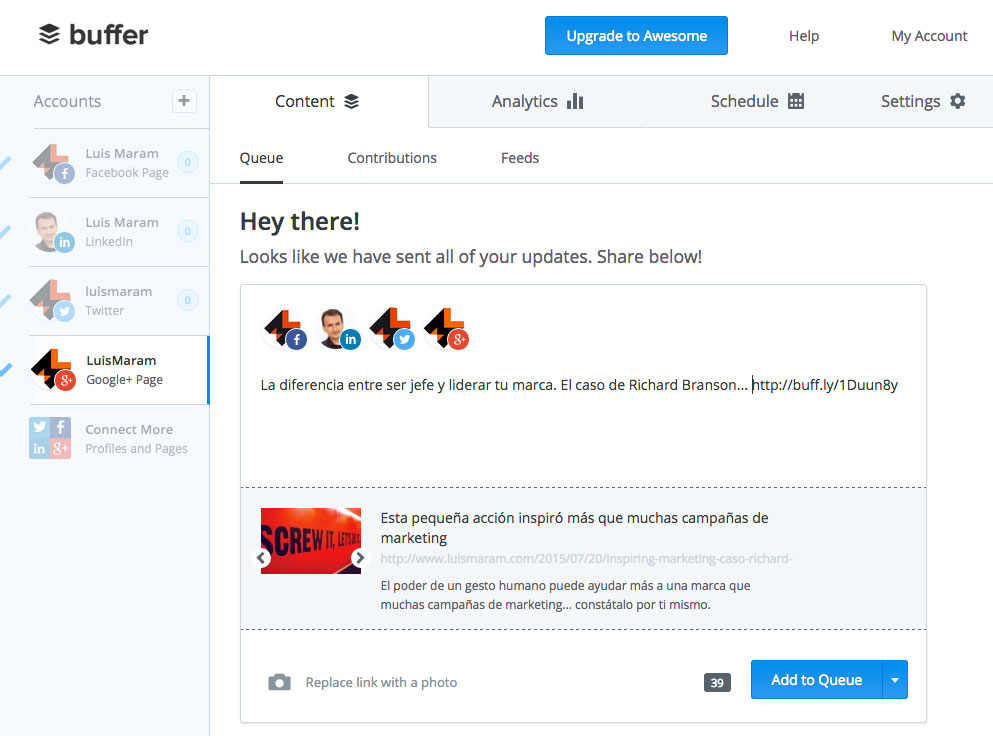The width and height of the screenshot is (993, 736).
Task: Select the Contributions sub-tab
Action: click(392, 158)
